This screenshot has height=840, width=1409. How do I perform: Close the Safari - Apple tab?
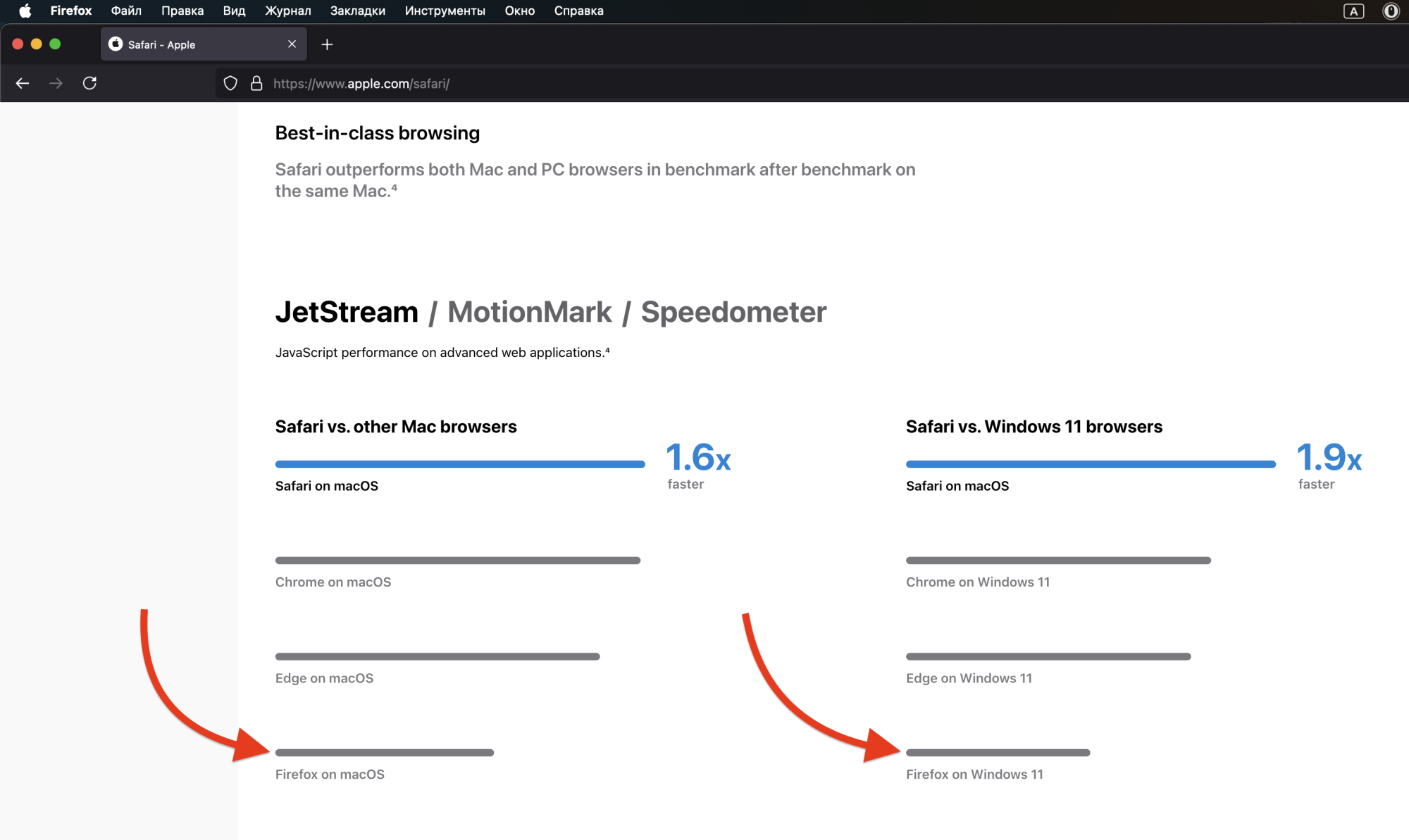tap(292, 44)
